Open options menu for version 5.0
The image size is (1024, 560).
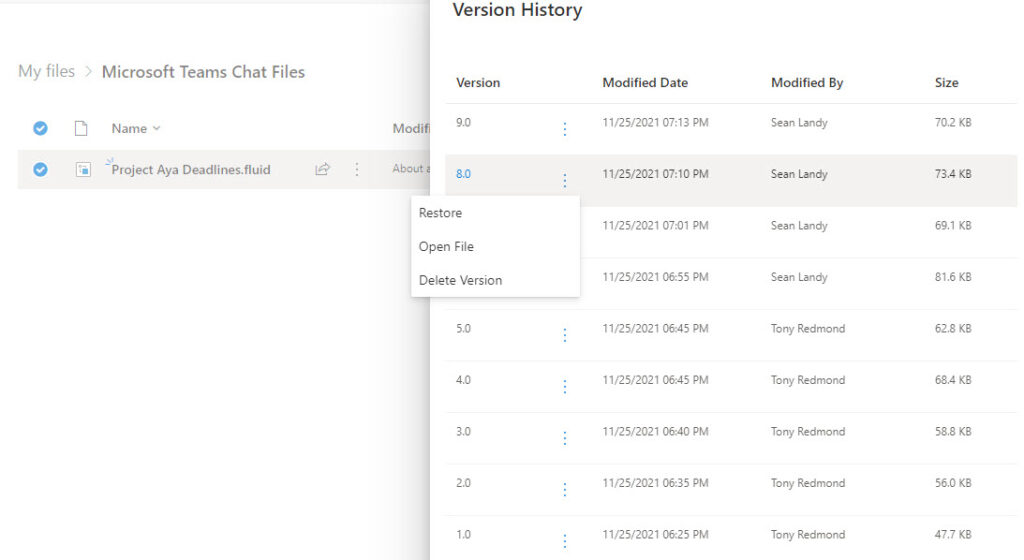[565, 335]
